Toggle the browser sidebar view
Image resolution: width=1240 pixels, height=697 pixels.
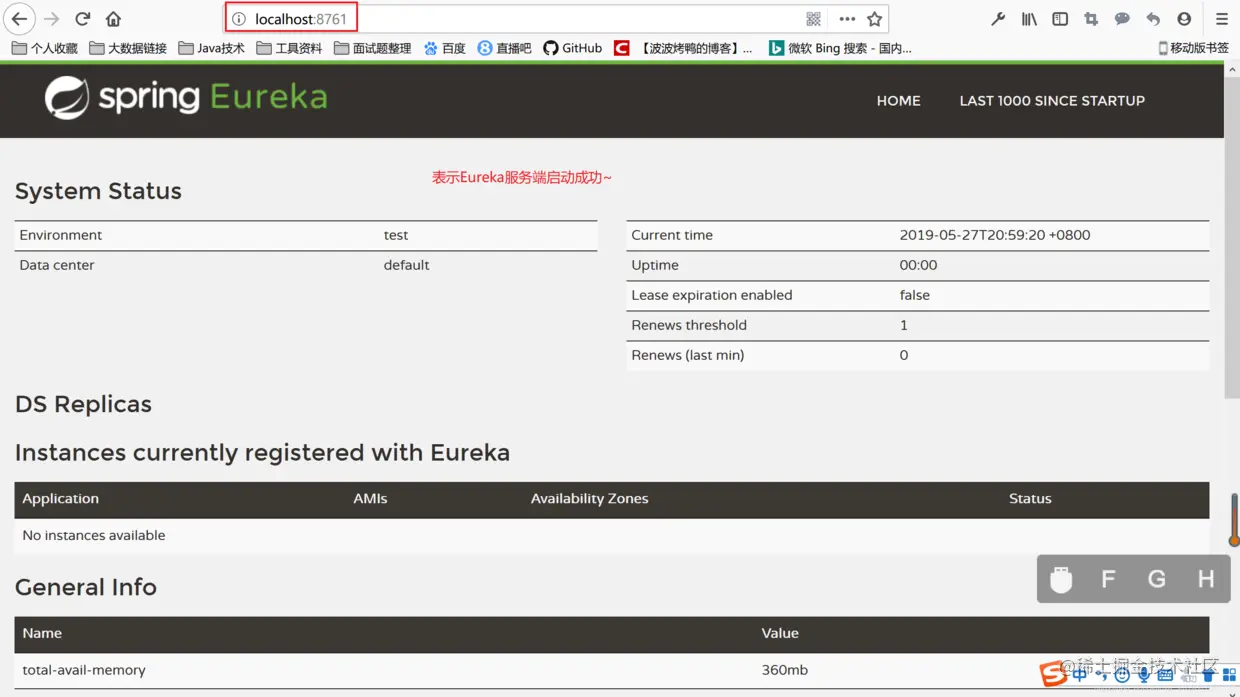tap(1060, 19)
